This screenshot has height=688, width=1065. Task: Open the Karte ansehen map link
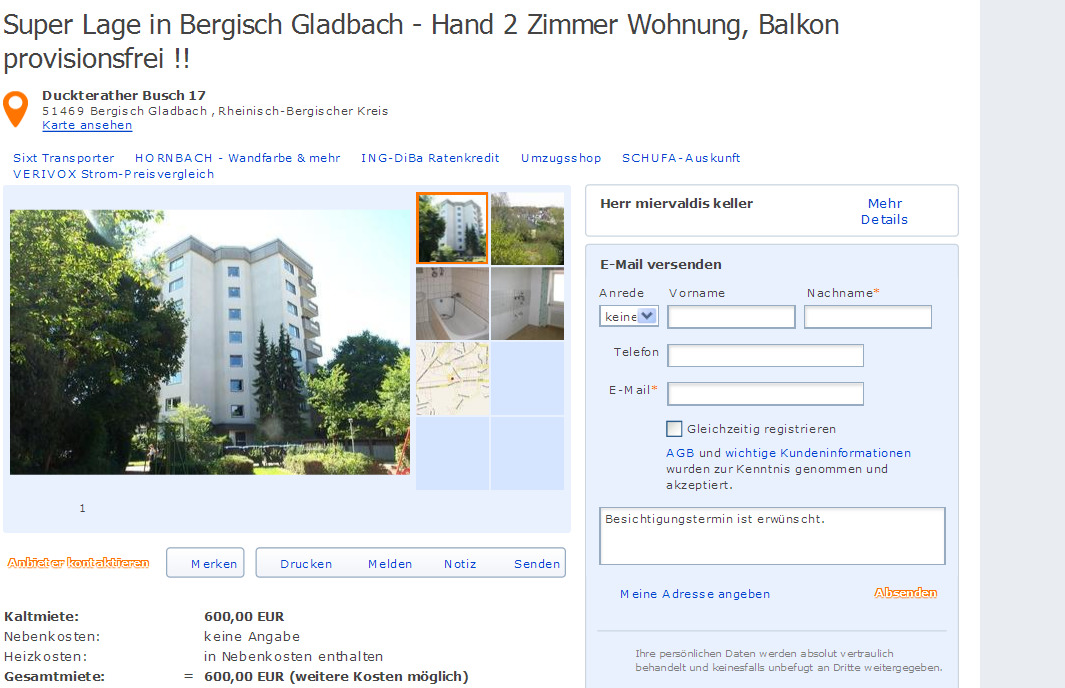point(87,125)
